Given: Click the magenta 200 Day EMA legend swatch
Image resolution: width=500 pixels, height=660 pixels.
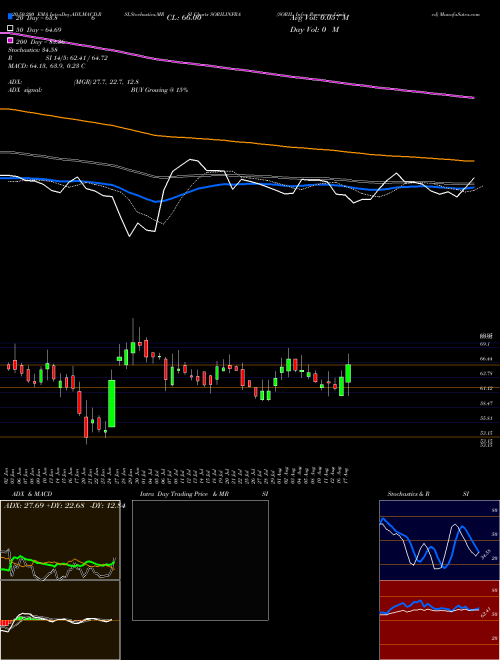Looking at the screenshot, I should (x=11, y=40).
